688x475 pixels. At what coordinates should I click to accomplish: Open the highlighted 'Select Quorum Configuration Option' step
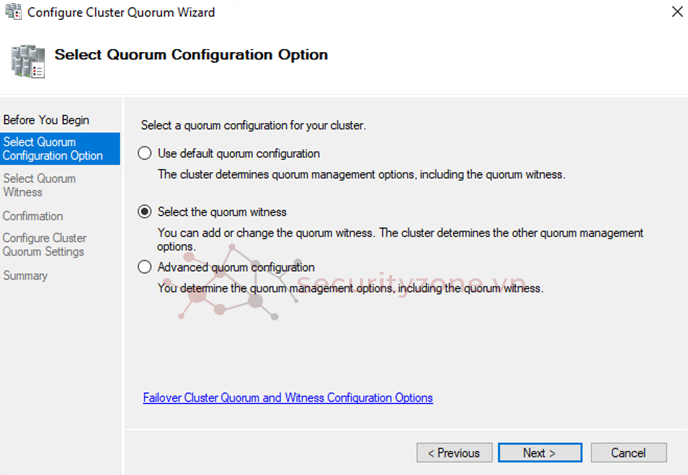(53, 149)
